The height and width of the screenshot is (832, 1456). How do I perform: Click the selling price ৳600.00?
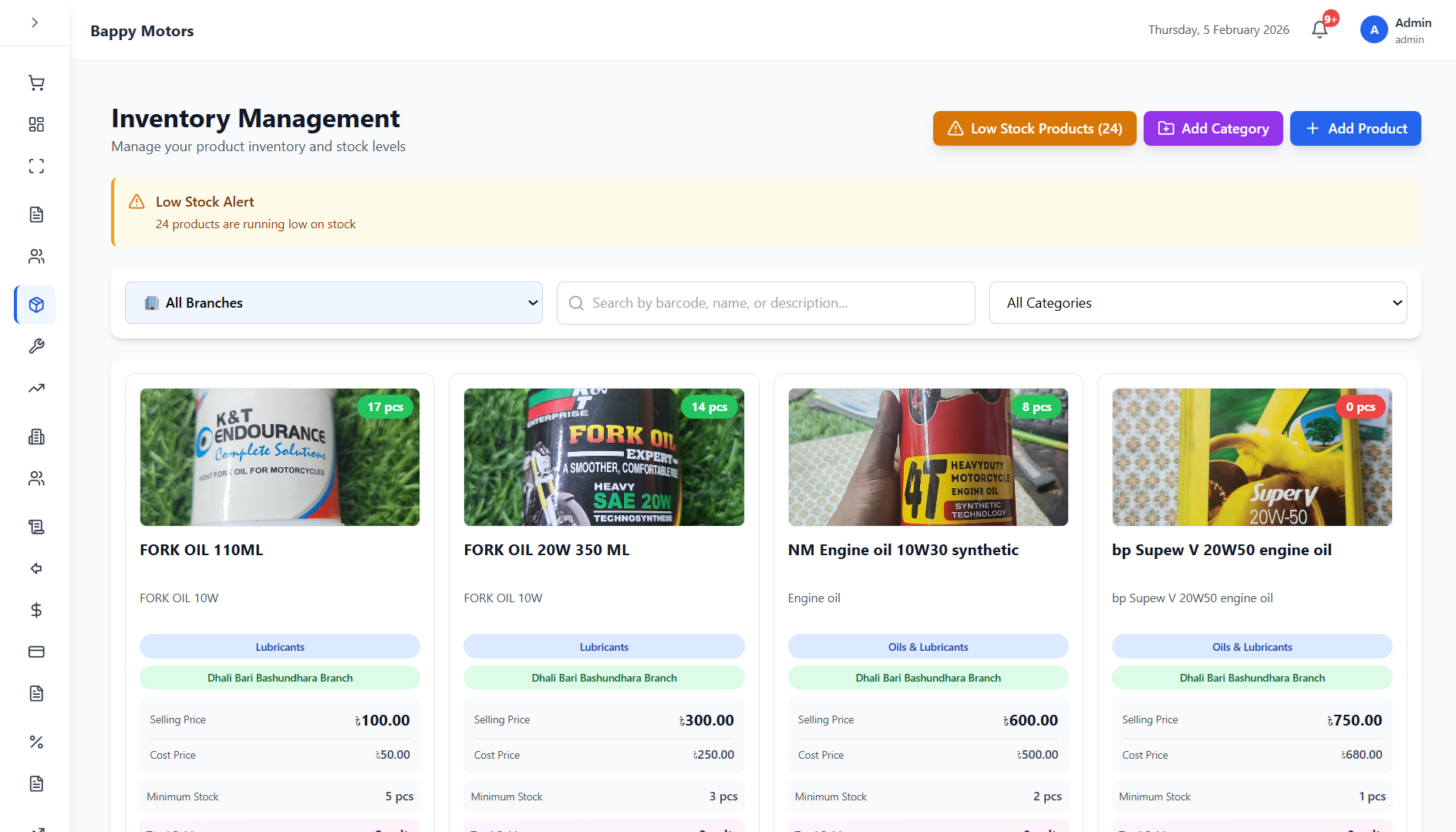(x=1030, y=720)
